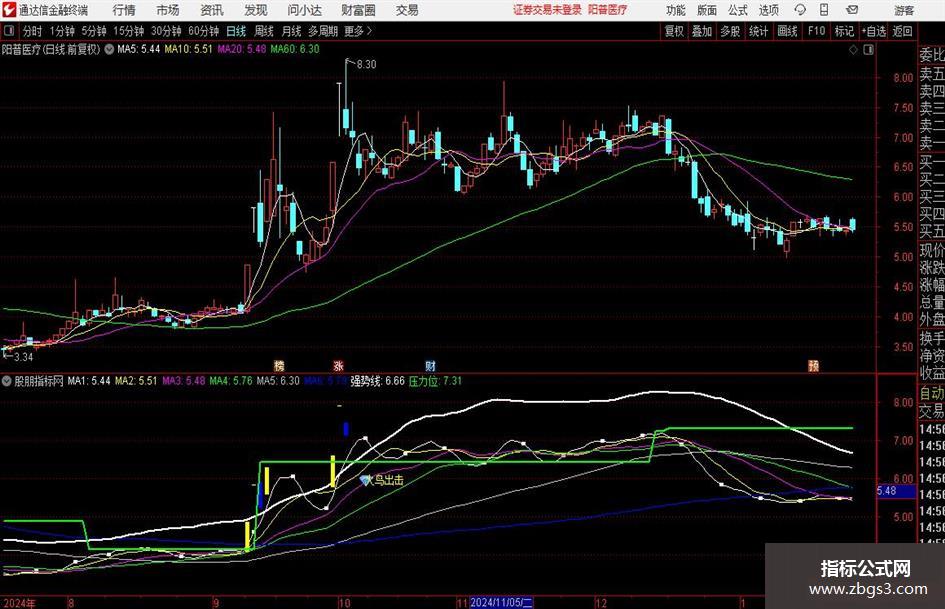The width and height of the screenshot is (945, 609).
Task: Click the 鸟出击 signal marker icon
Action: [x=365, y=480]
